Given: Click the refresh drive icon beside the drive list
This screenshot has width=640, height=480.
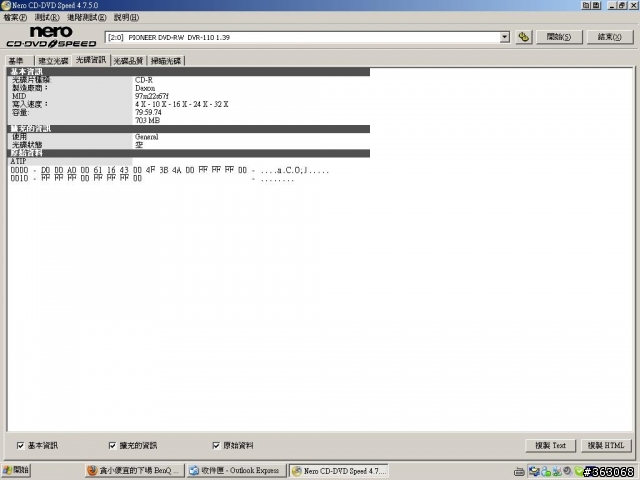Looking at the screenshot, I should [524, 37].
